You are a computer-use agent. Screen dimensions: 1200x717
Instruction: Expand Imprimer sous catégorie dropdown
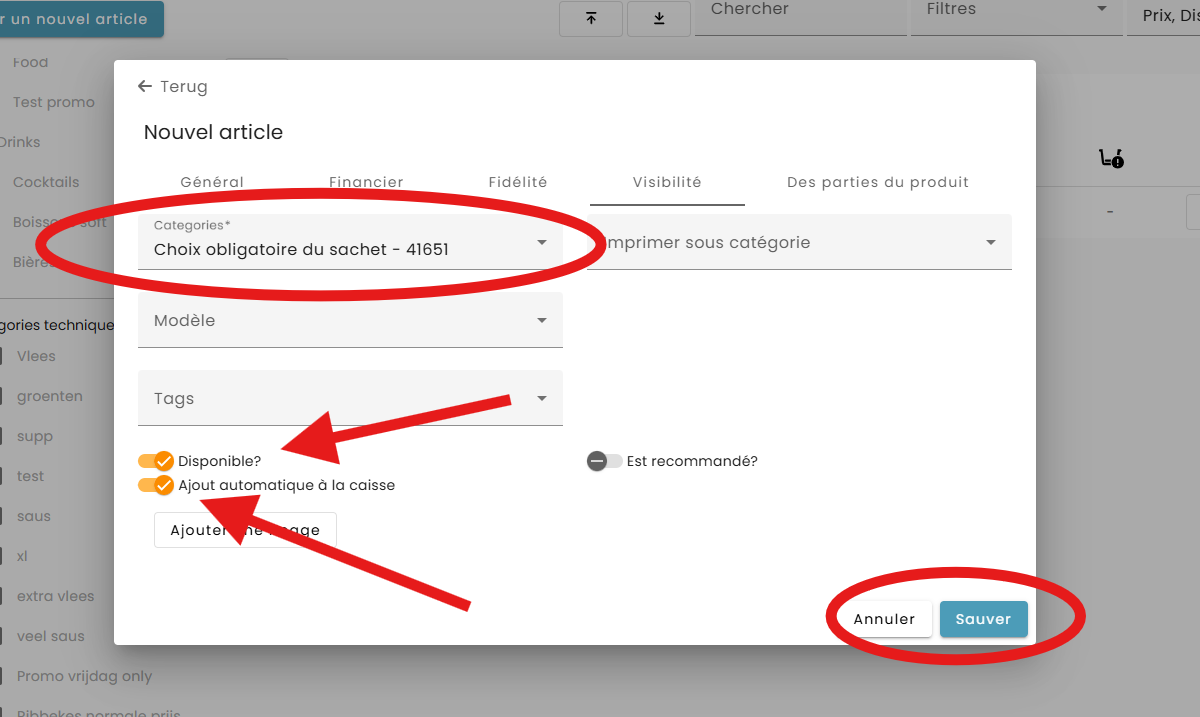pyautogui.click(x=799, y=243)
